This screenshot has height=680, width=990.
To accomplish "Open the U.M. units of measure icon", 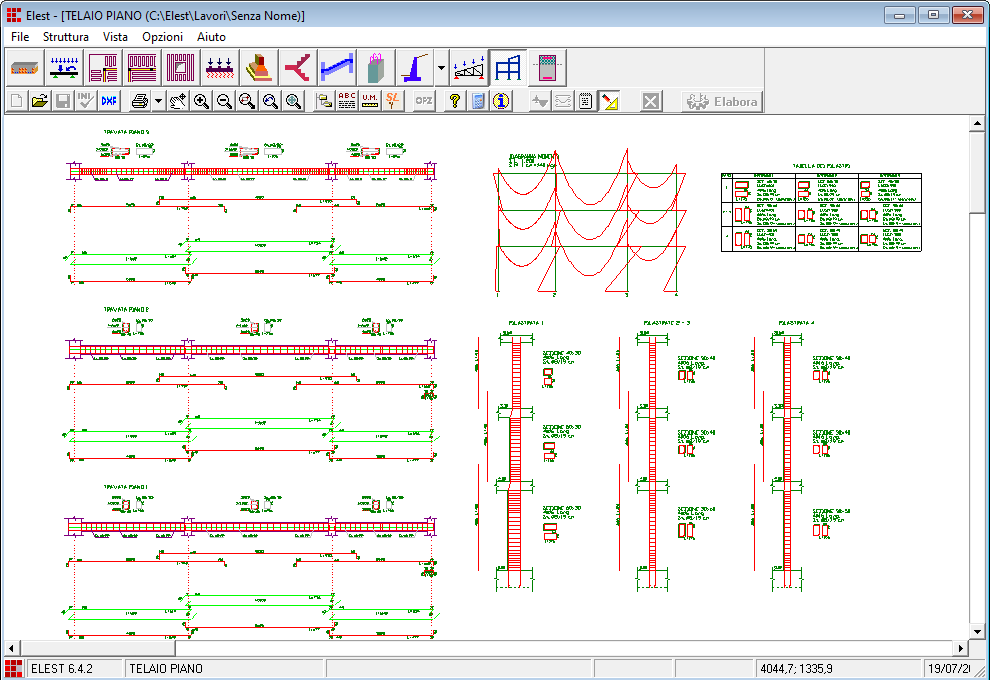I will 370,101.
